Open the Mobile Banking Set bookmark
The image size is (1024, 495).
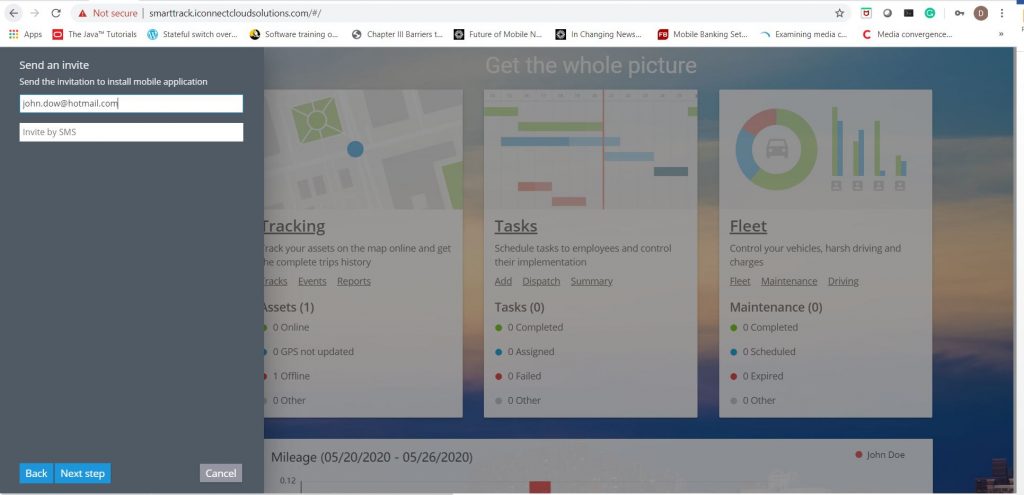pyautogui.click(x=702, y=34)
